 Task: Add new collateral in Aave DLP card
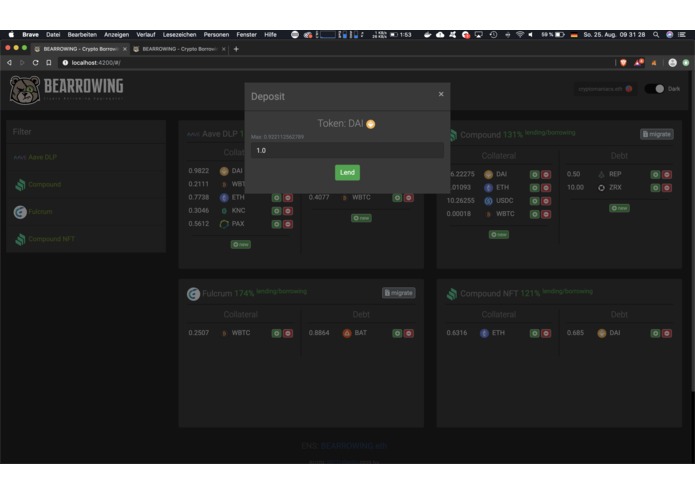pyautogui.click(x=241, y=245)
